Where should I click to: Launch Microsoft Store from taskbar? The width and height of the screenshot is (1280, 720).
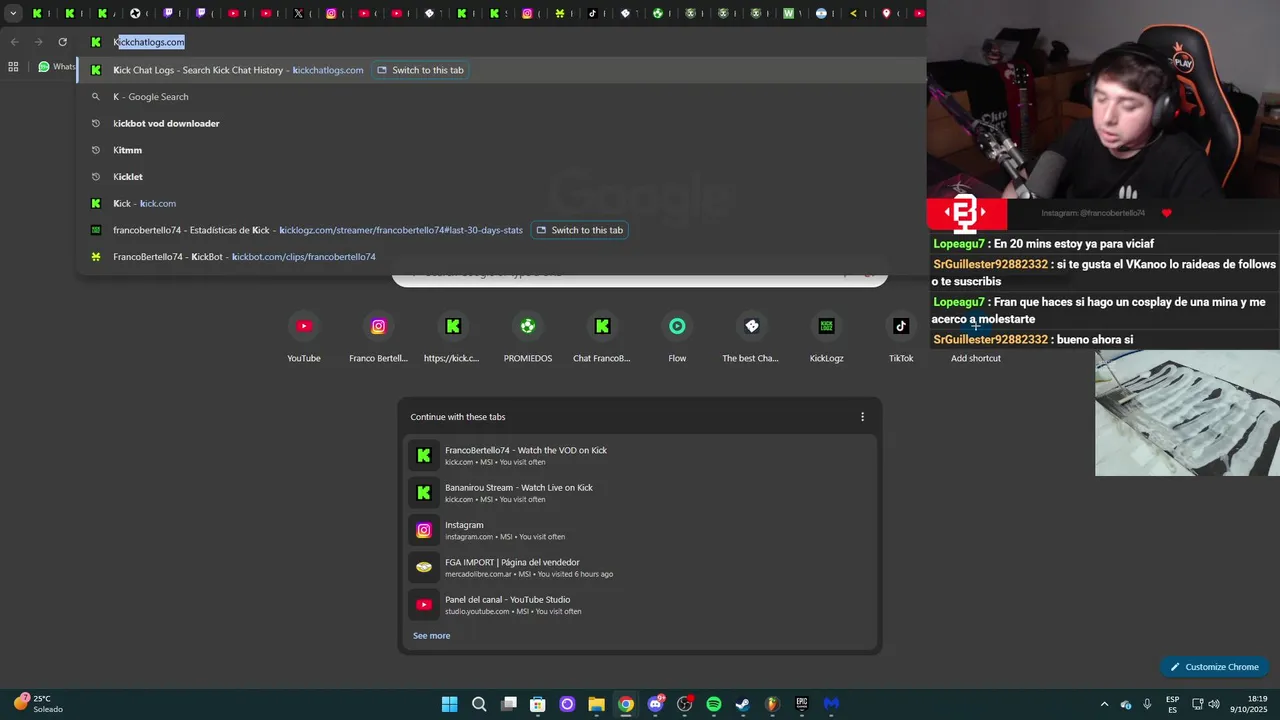click(537, 704)
